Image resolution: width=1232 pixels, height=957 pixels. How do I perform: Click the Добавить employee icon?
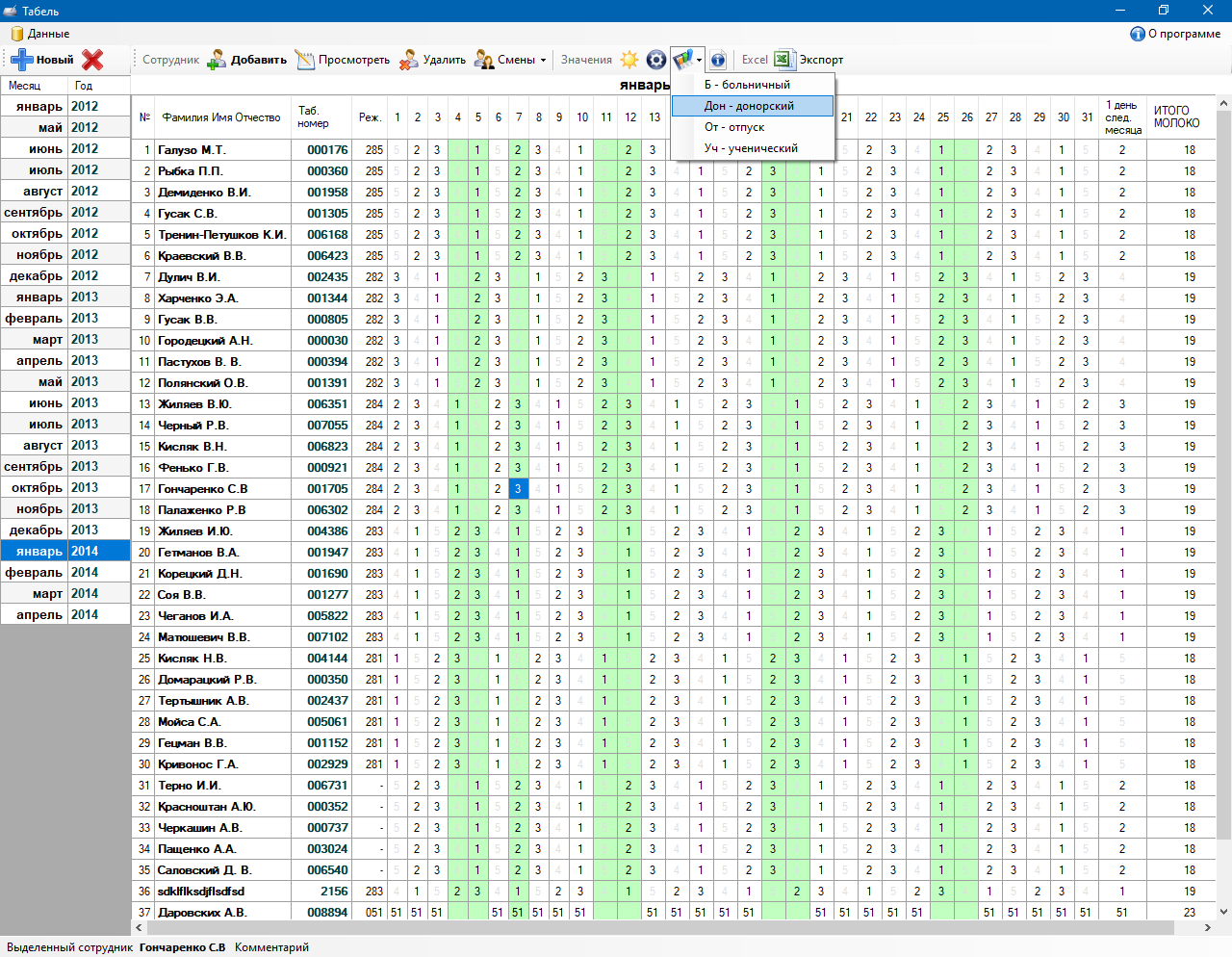click(217, 60)
